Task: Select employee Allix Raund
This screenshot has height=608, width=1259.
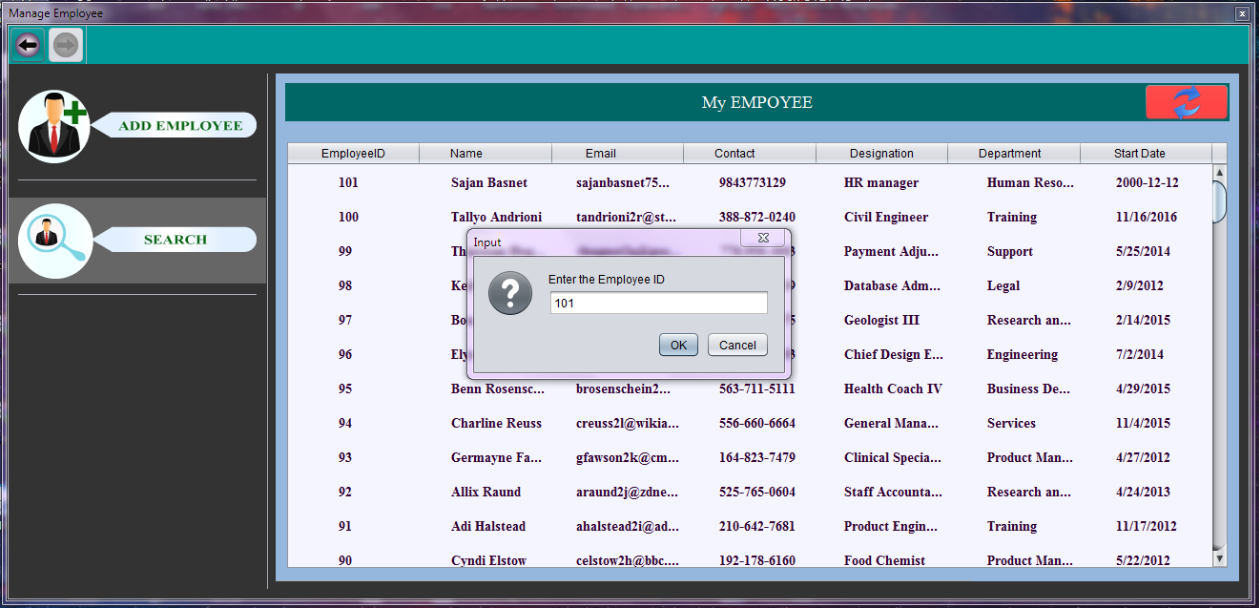Action: tap(486, 492)
